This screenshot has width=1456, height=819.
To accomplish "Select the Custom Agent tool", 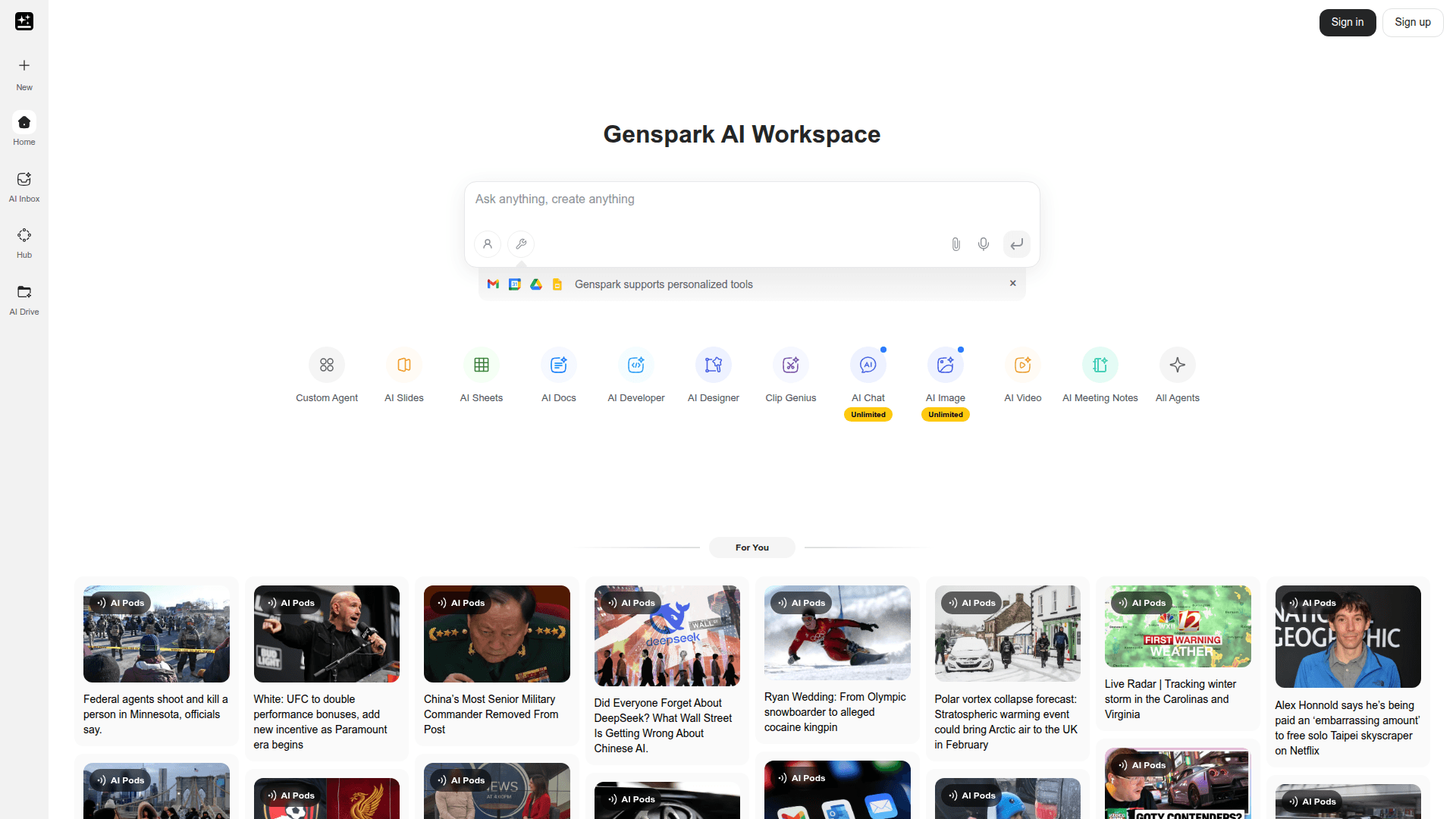I will 326,375.
